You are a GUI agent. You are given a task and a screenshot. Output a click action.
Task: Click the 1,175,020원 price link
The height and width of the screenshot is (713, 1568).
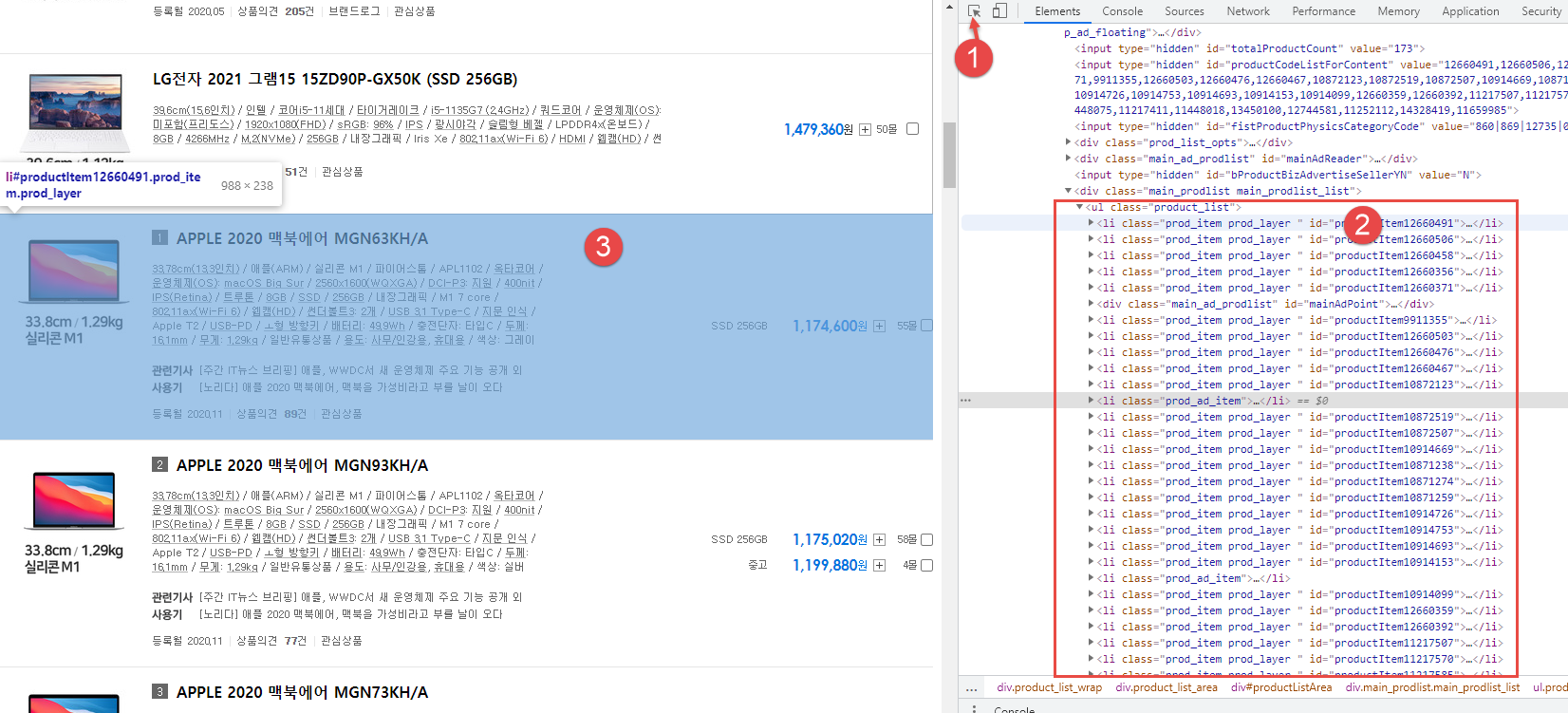point(830,539)
